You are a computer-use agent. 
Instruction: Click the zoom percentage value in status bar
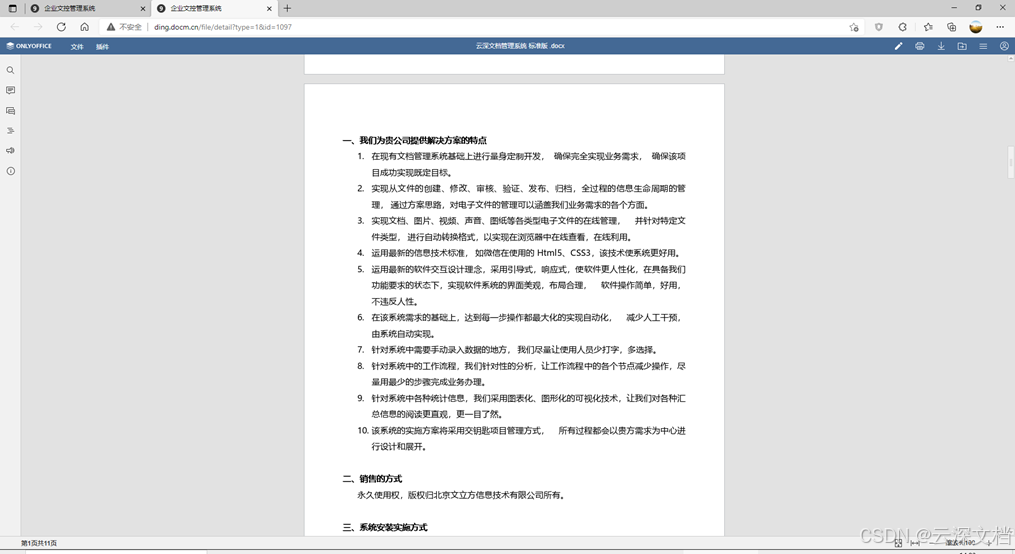[961, 543]
